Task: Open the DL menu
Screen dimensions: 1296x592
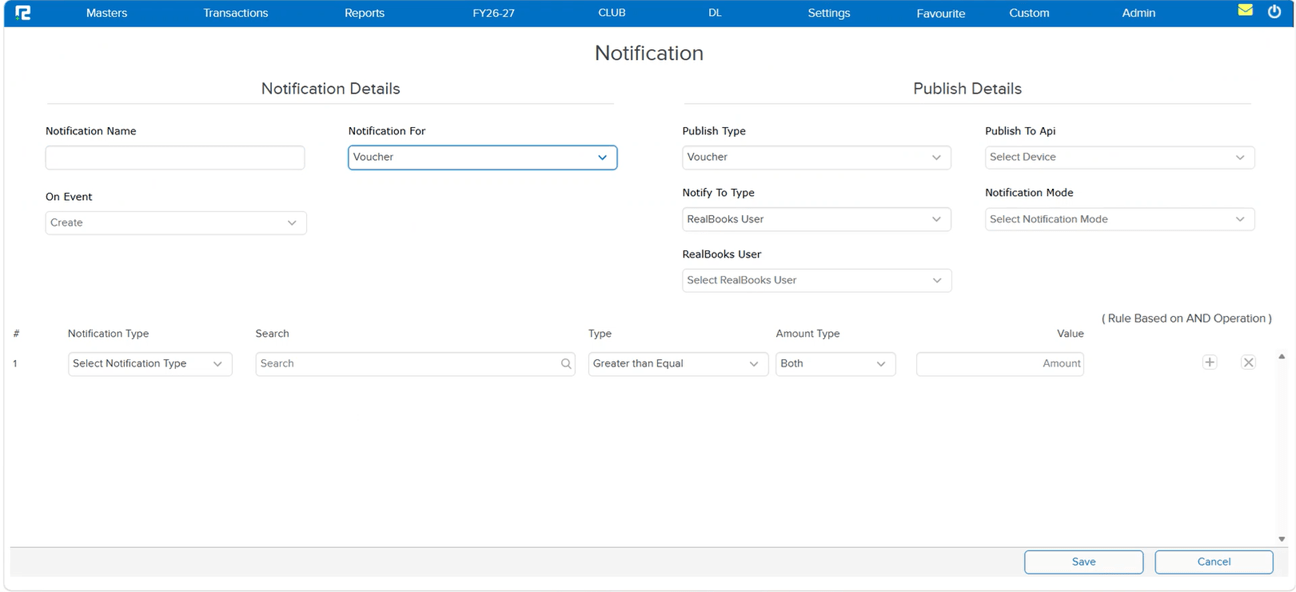Action: (715, 13)
